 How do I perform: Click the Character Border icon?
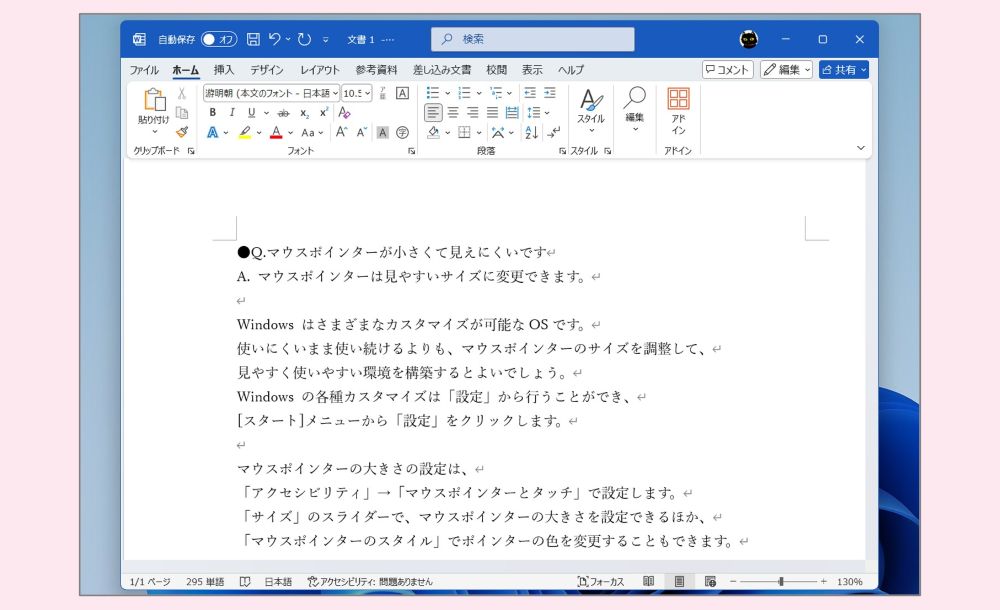tap(402, 93)
